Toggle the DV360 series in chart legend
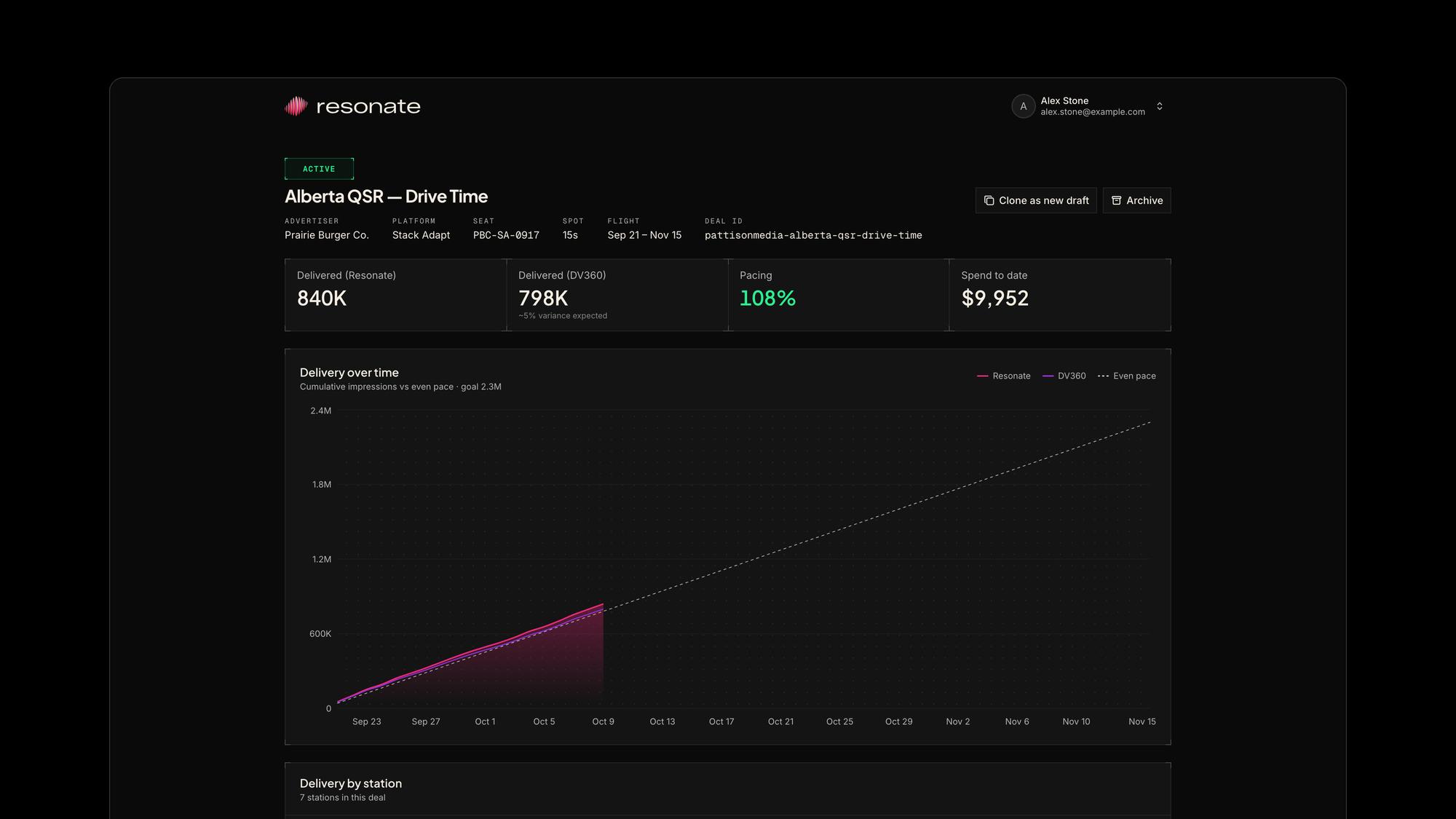The image size is (1456, 819). pos(1064,376)
